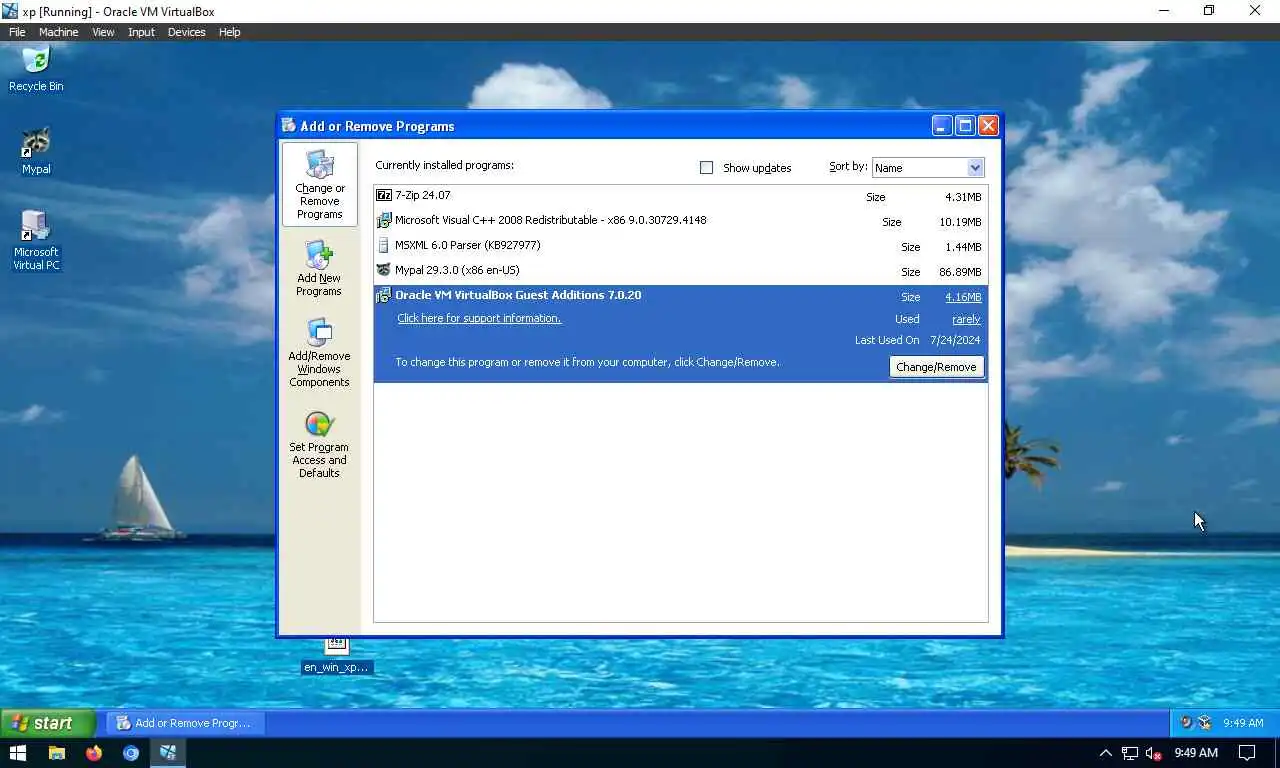Click the Microsoft Visual C++ 2008 Redistributable icon
This screenshot has height=768, width=1280.
point(383,220)
